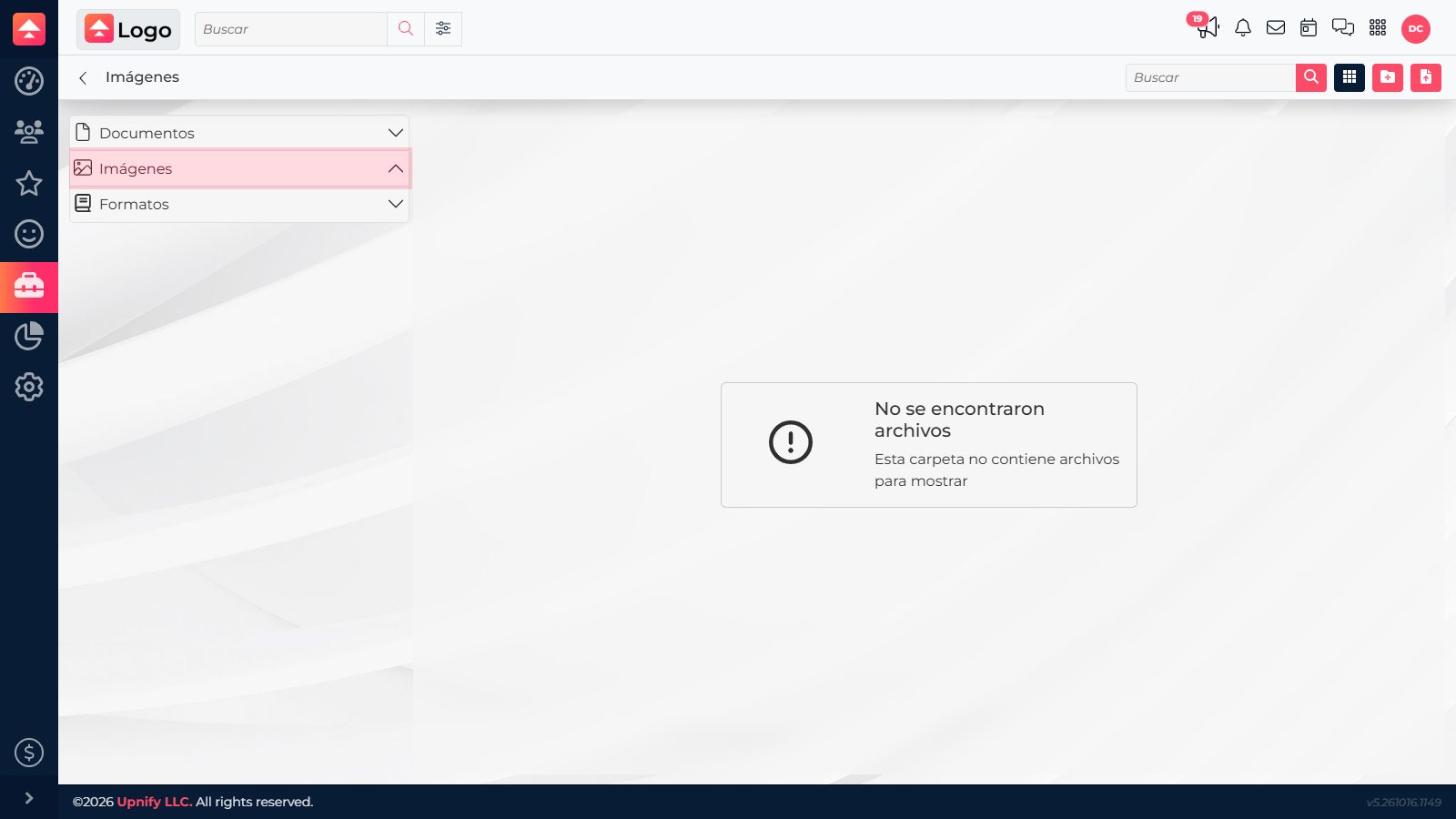Open the smiley face icon in sidebar

point(29,234)
